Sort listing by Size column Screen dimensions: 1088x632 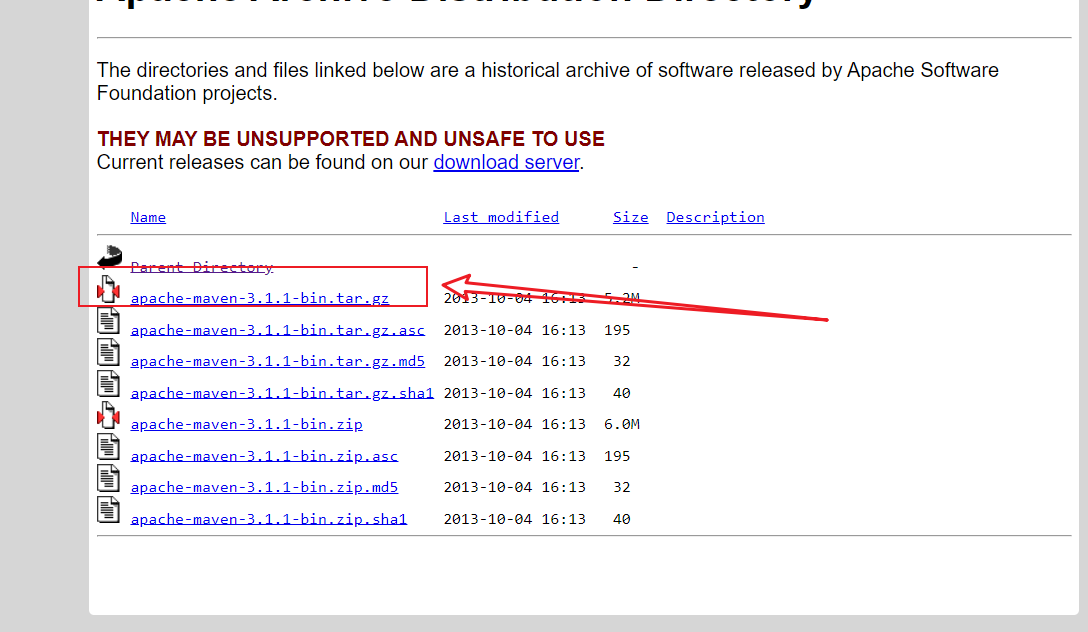pyautogui.click(x=630, y=217)
